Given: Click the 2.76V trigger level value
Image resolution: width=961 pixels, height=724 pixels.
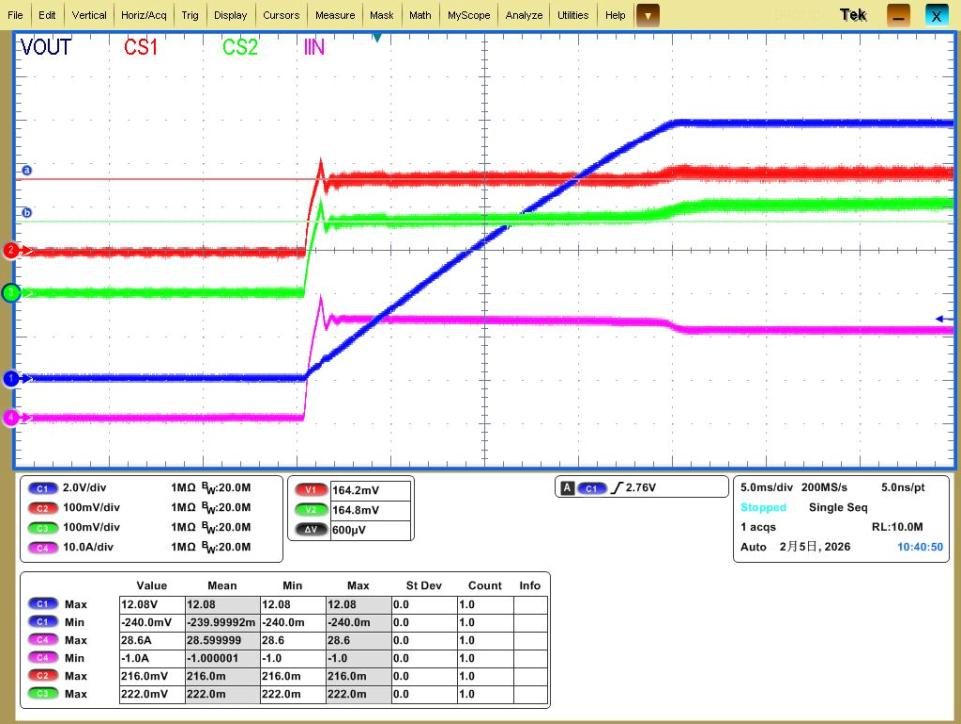Looking at the screenshot, I should click(640, 488).
